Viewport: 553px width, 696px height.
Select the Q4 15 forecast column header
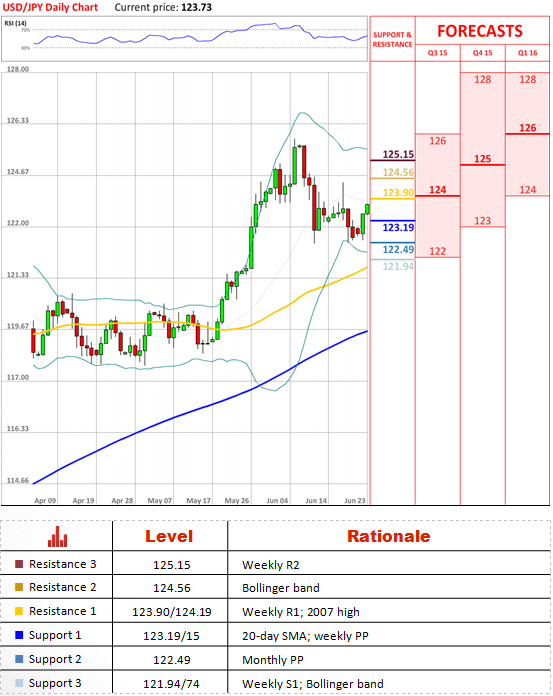(482, 53)
